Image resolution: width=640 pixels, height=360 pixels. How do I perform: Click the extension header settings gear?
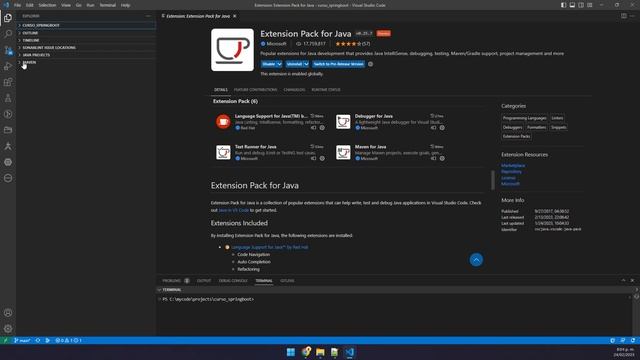click(x=370, y=64)
